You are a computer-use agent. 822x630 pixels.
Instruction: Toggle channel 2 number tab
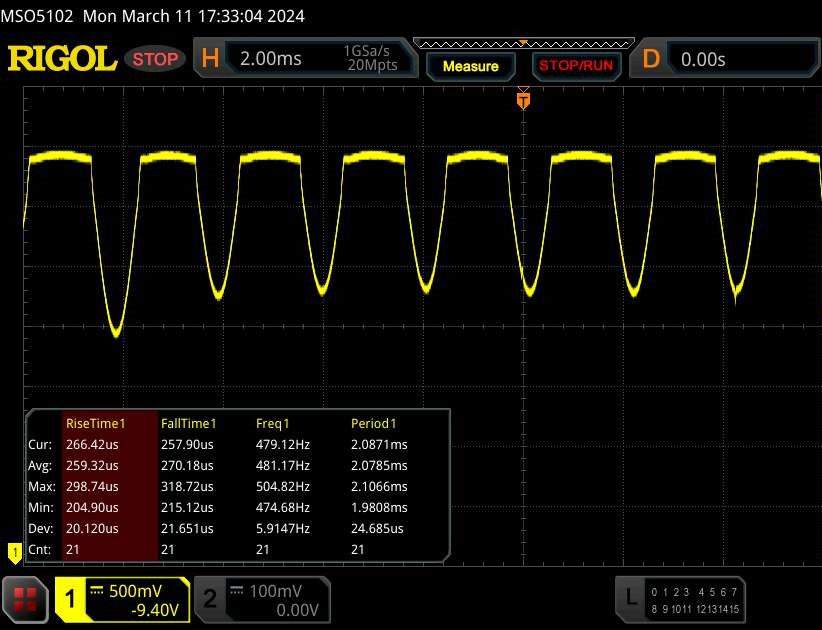point(209,599)
